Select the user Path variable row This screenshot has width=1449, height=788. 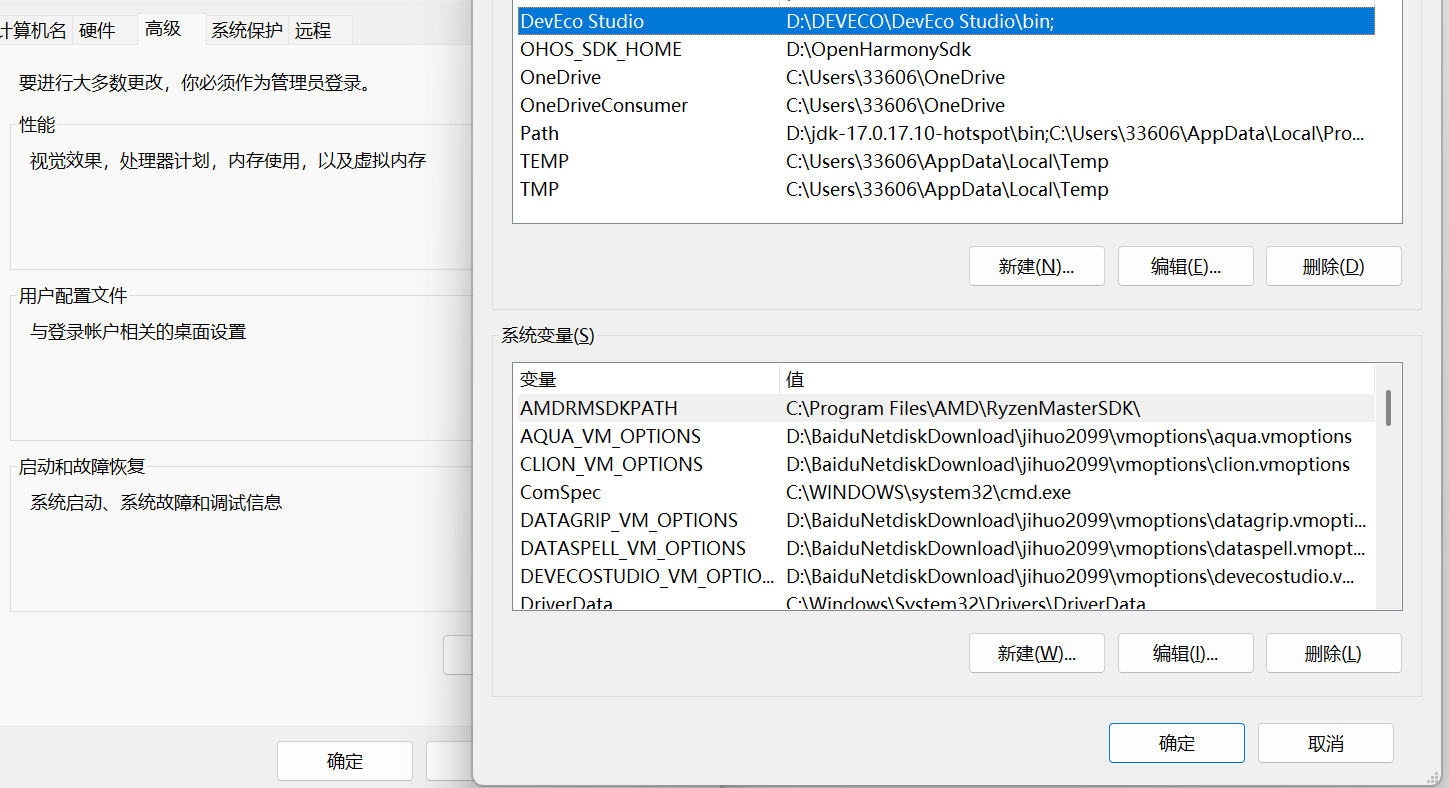coord(944,133)
